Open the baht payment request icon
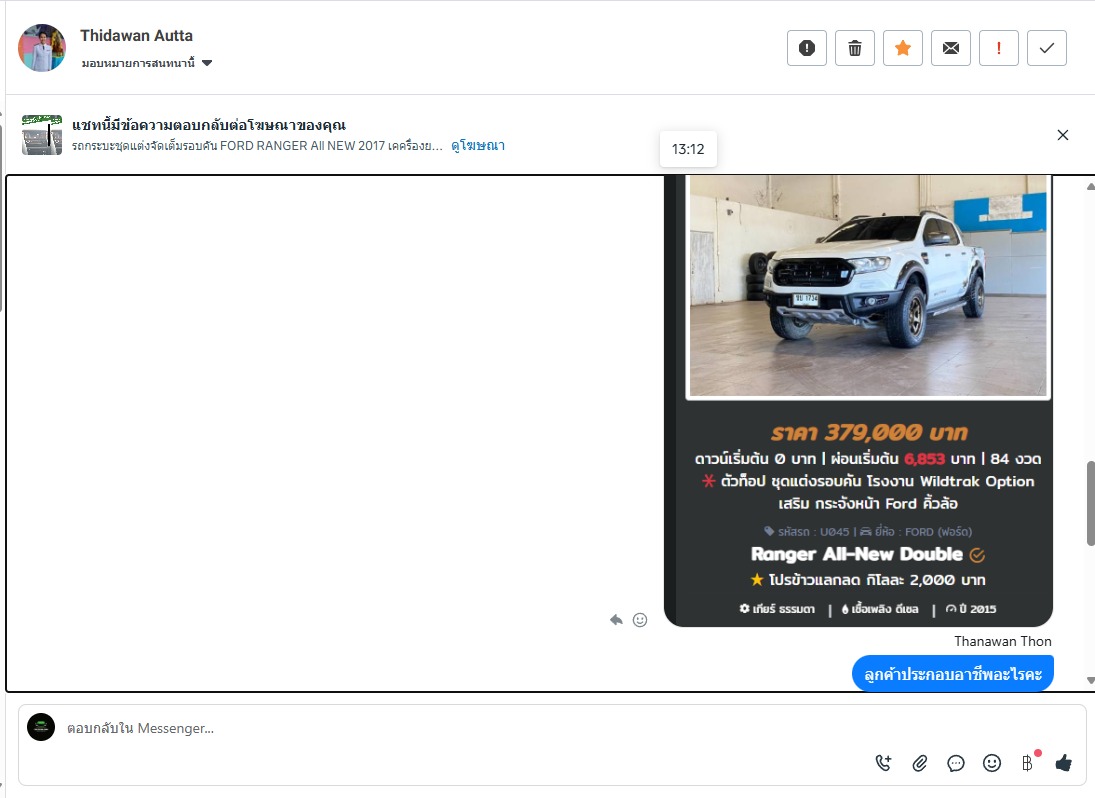The width and height of the screenshot is (1095, 798). tap(1027, 763)
